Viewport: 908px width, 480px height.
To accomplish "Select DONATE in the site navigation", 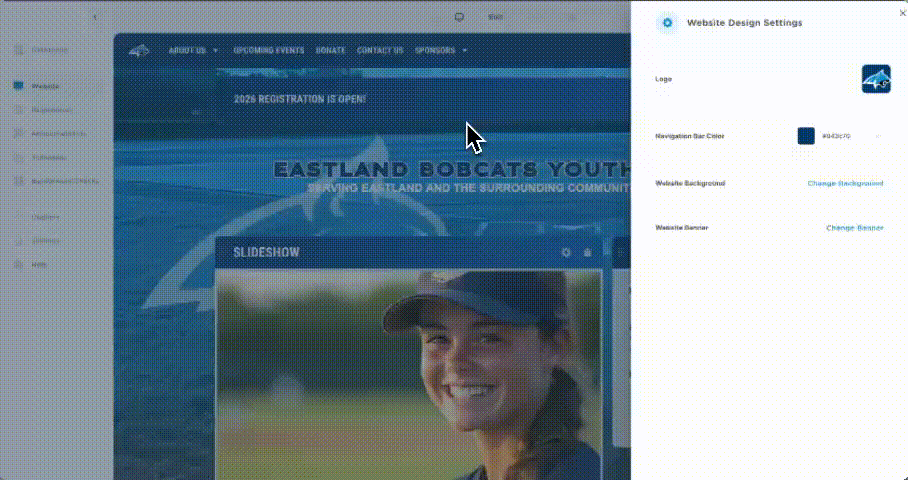I will (x=331, y=51).
